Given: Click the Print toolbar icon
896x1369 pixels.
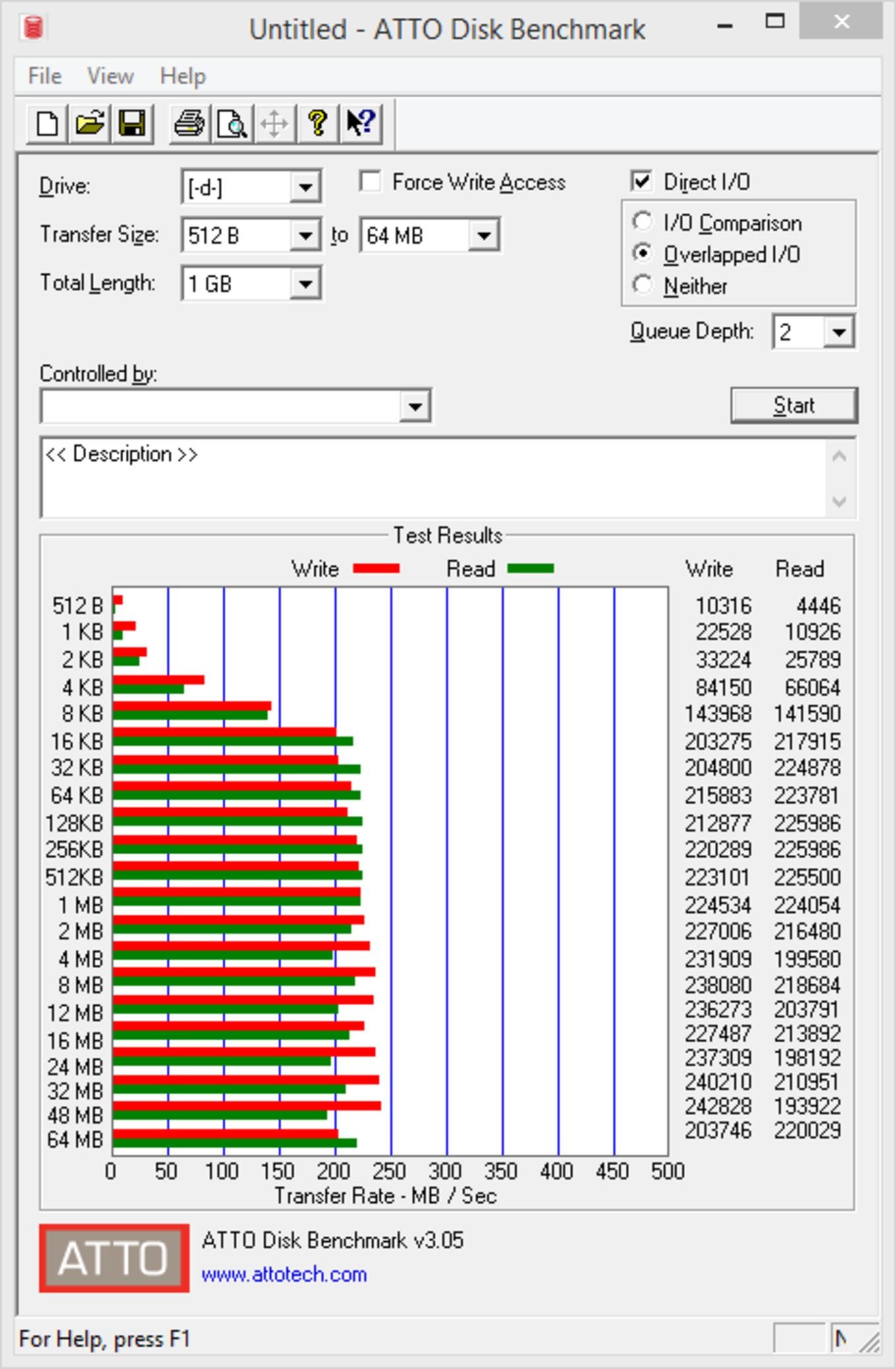Looking at the screenshot, I should click(x=190, y=123).
